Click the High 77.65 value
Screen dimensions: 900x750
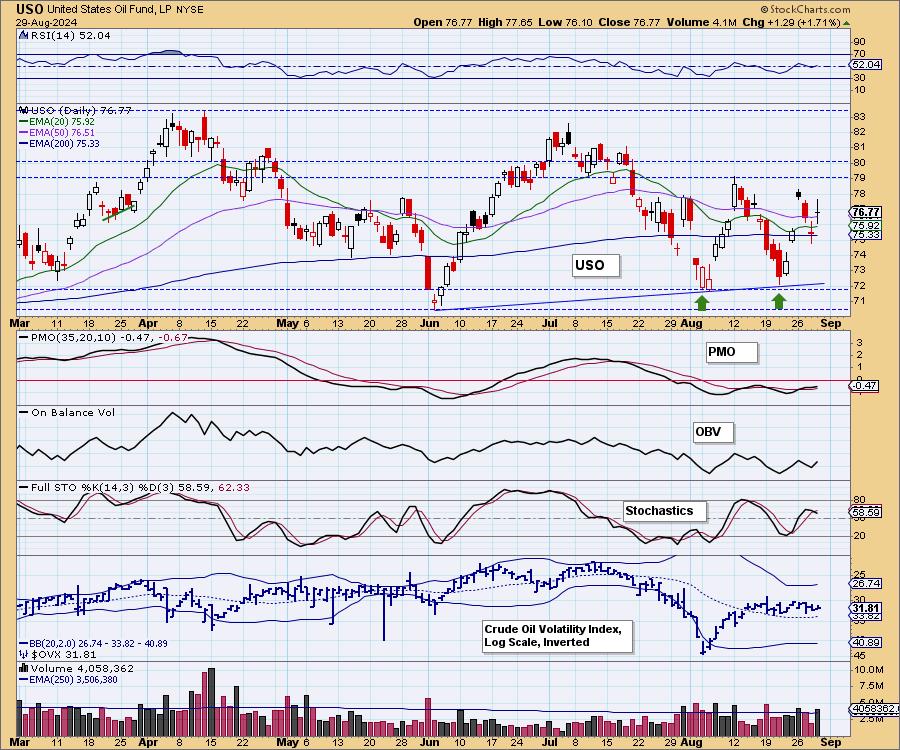pos(505,22)
